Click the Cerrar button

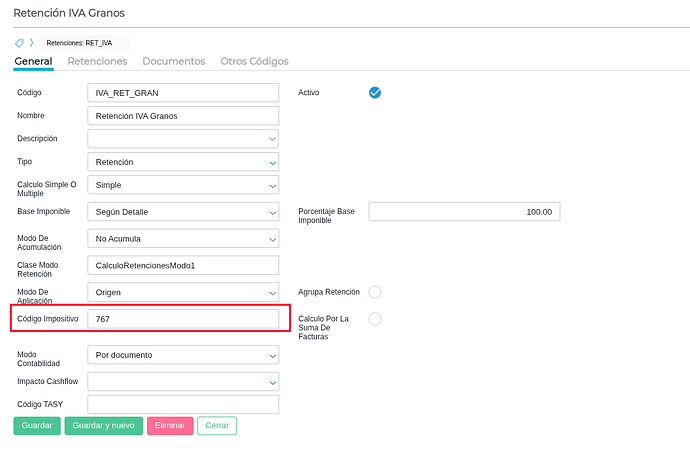tap(217, 425)
